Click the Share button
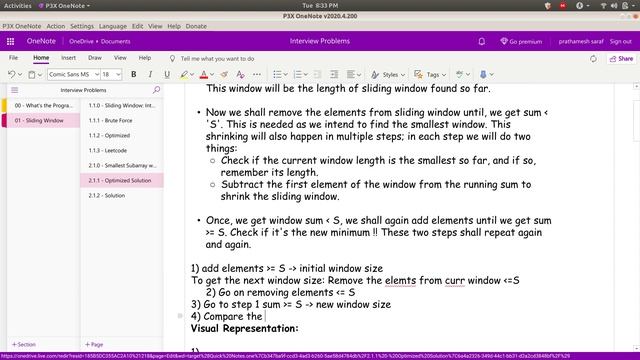 (621, 59)
